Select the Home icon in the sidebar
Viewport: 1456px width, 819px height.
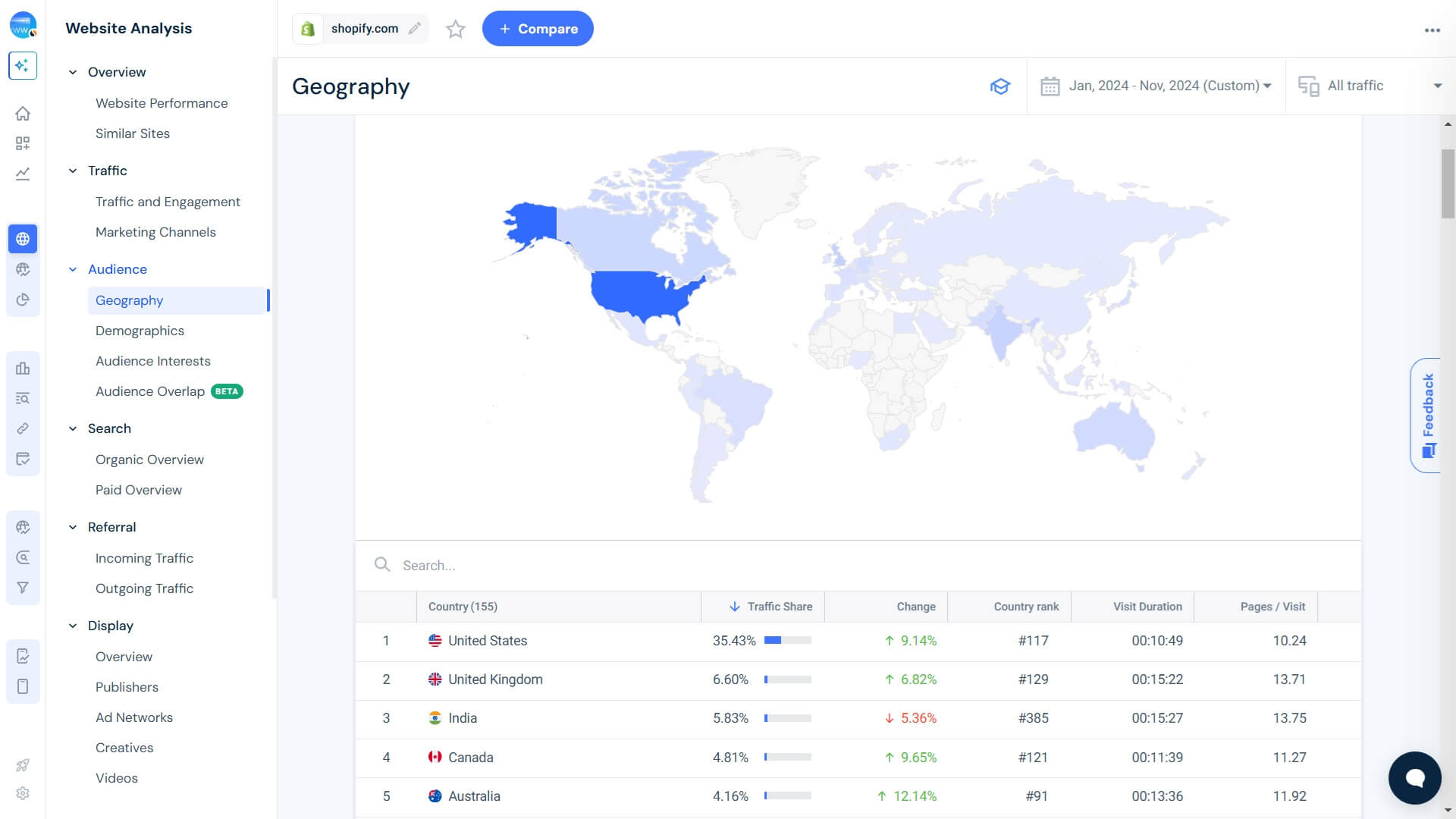click(23, 113)
